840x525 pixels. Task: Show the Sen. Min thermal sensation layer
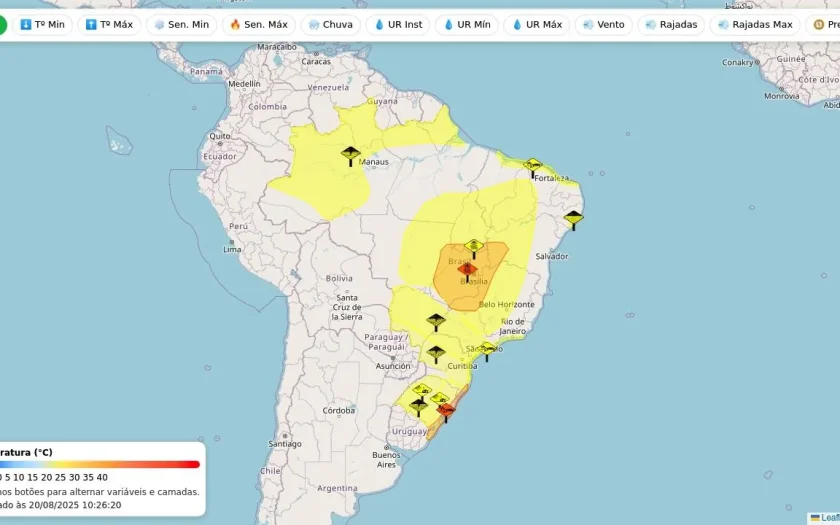tap(181, 25)
